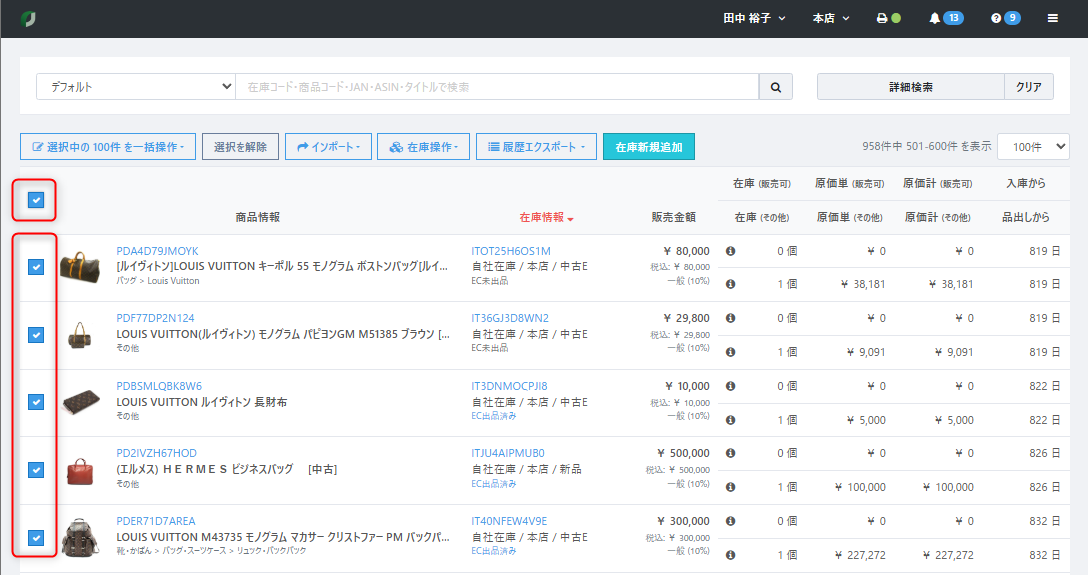Uncheck the PDA4D79JMOYK row checkbox
The image size is (1088, 575).
tap(36, 266)
